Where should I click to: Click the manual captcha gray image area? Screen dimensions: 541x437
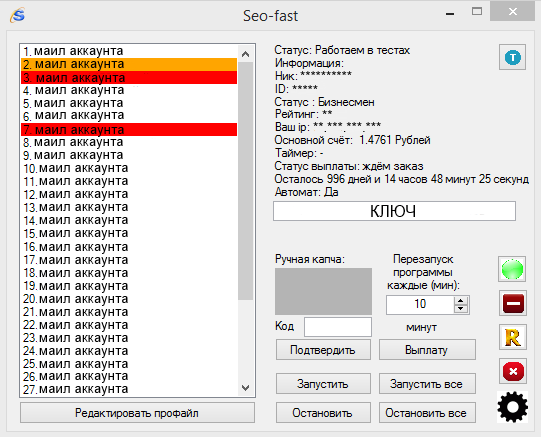click(323, 291)
